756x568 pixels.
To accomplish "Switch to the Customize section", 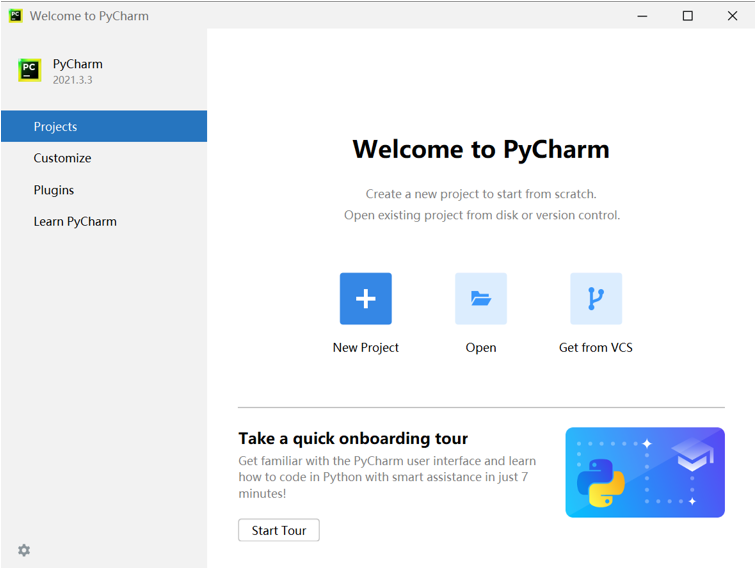I will click(62, 158).
